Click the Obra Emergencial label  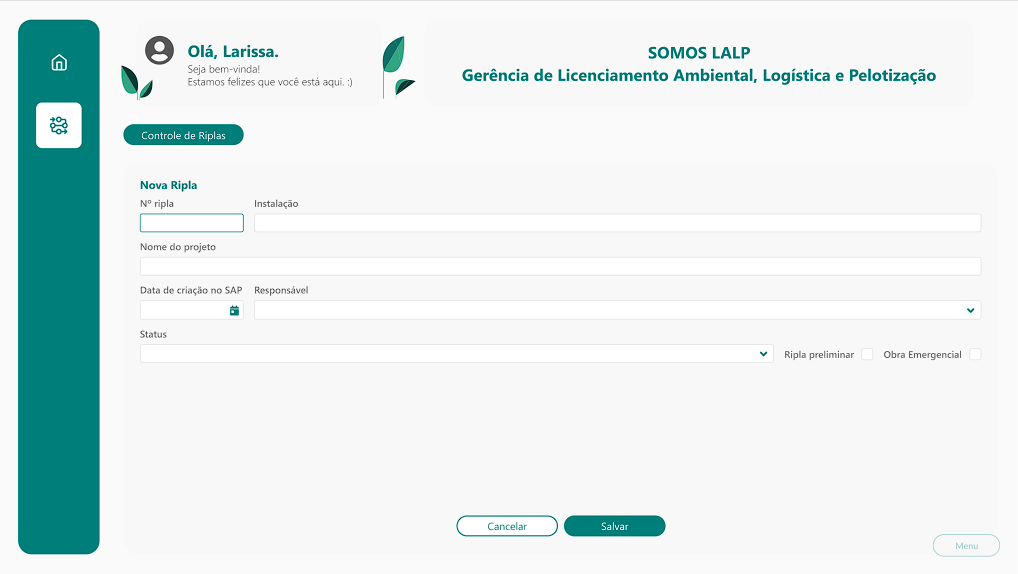[922, 355]
